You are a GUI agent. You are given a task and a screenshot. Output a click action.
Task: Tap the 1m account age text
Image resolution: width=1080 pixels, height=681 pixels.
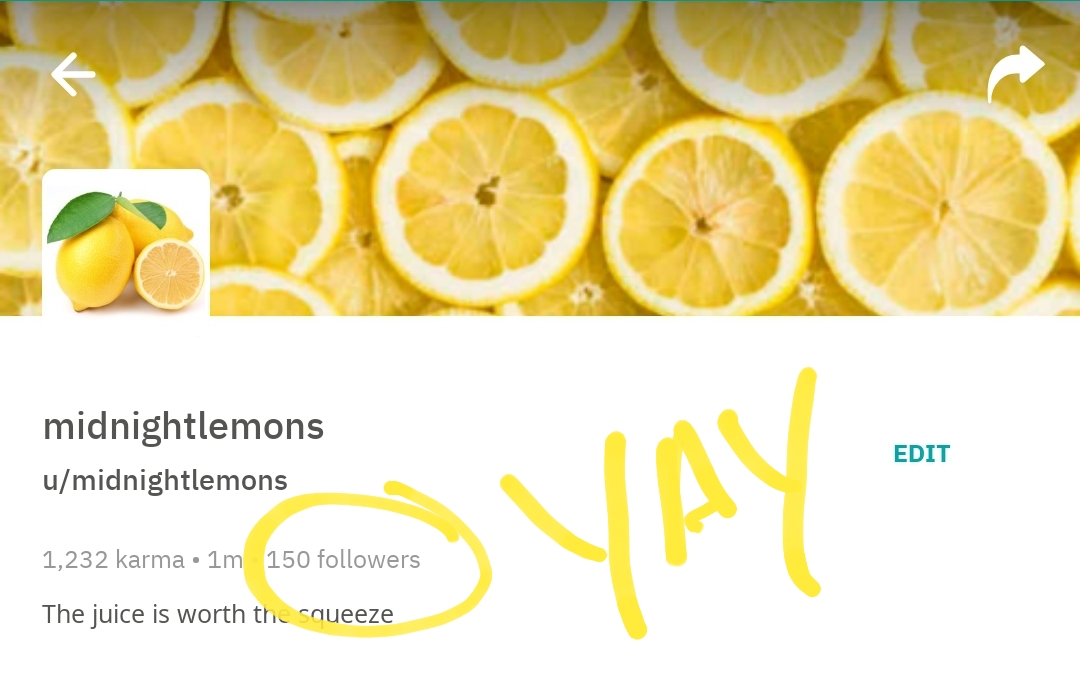(225, 560)
